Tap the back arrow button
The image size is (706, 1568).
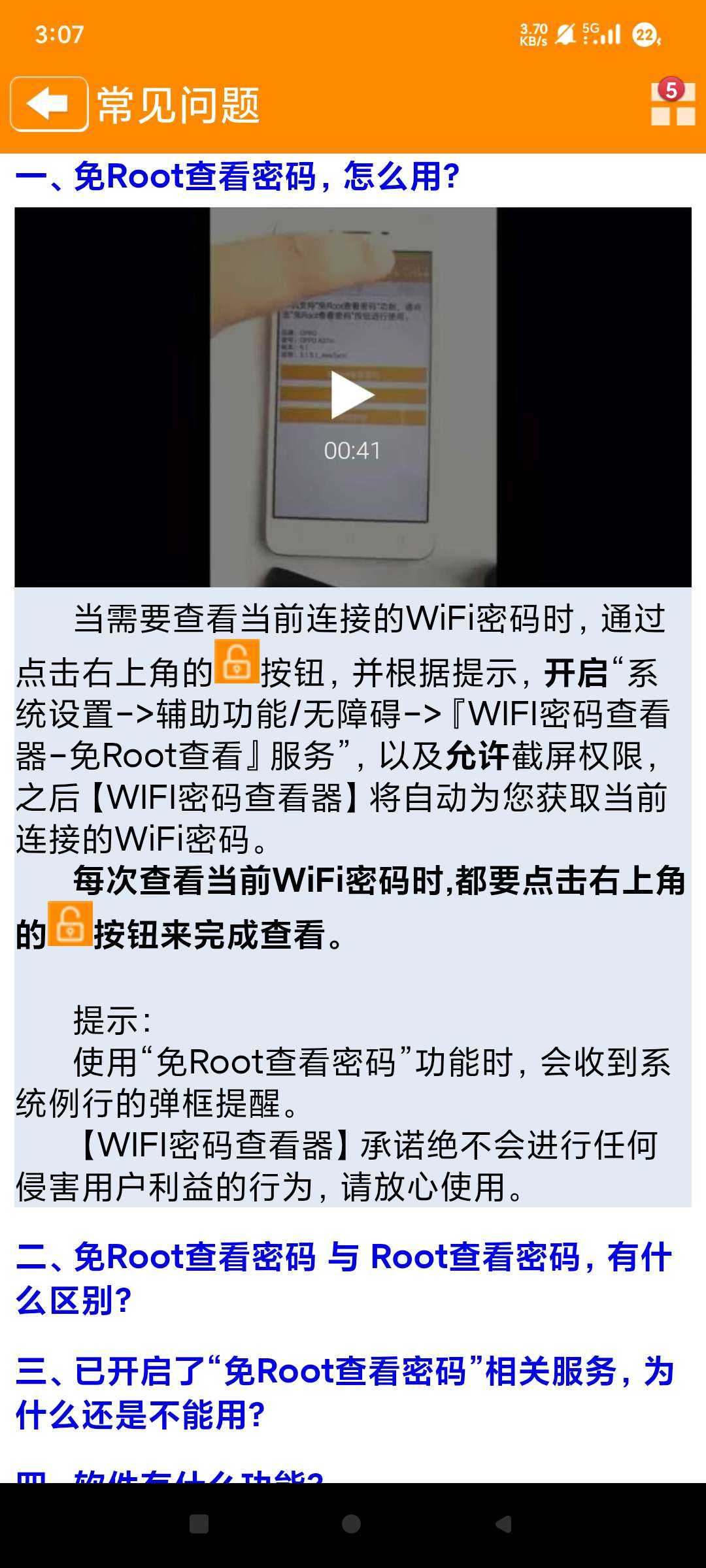coord(49,104)
